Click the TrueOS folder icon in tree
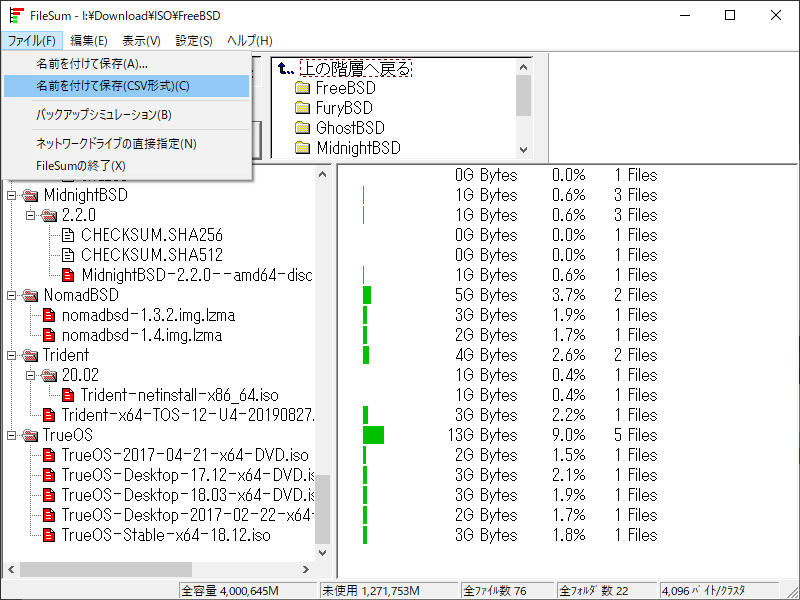The width and height of the screenshot is (800, 600). pos(31,435)
